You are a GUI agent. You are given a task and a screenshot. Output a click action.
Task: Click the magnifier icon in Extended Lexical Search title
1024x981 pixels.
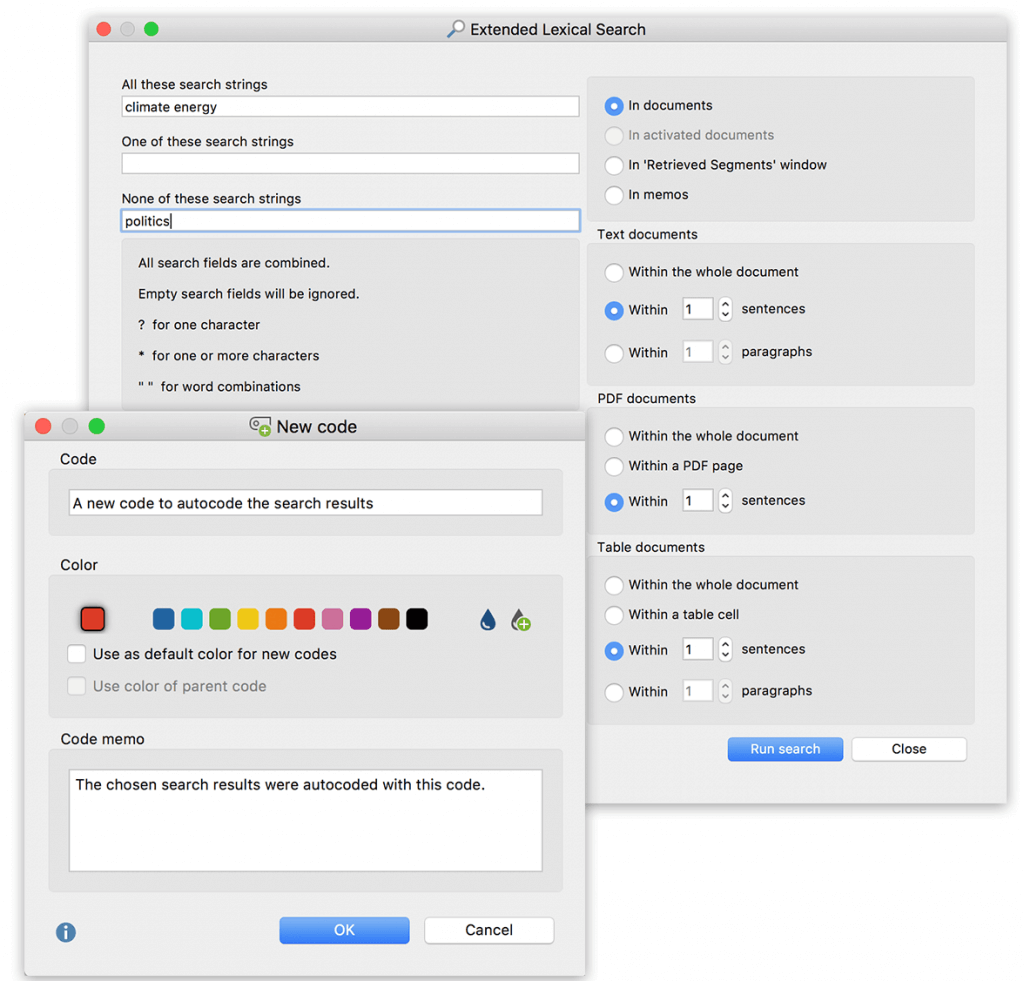456,29
